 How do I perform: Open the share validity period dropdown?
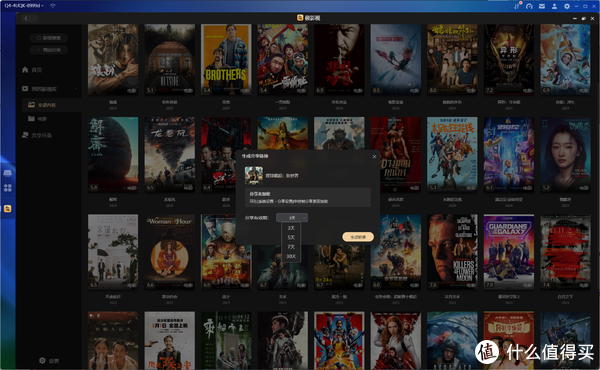tap(292, 218)
